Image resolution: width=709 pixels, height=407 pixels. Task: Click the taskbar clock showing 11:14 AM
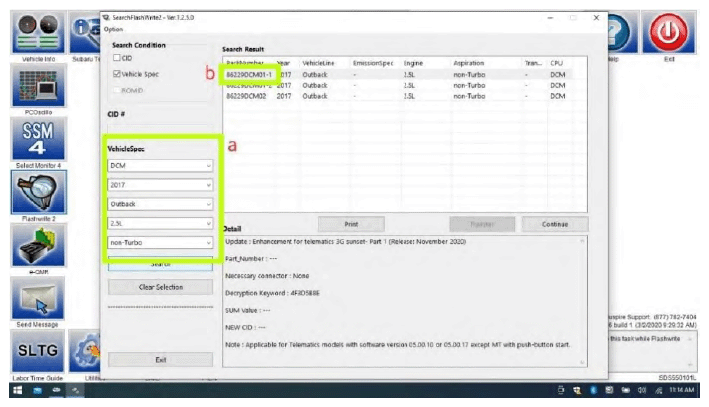point(682,390)
